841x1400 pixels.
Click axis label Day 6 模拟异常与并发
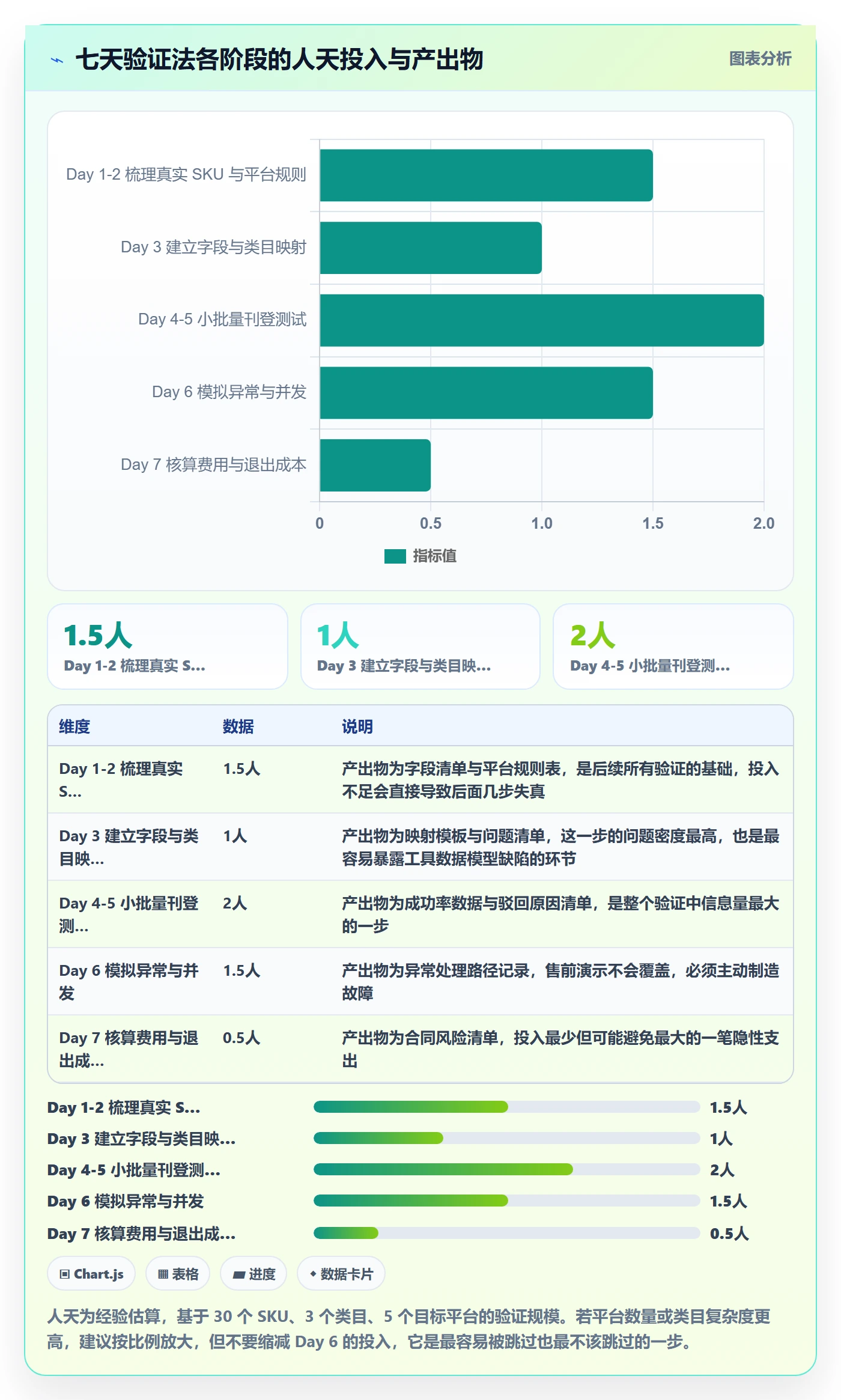click(229, 392)
